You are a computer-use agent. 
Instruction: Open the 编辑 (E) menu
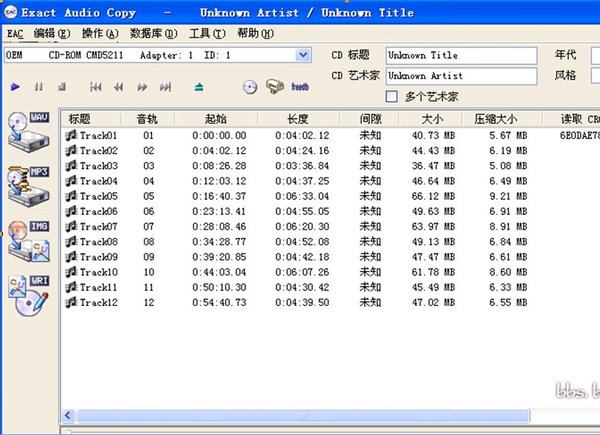point(52,34)
